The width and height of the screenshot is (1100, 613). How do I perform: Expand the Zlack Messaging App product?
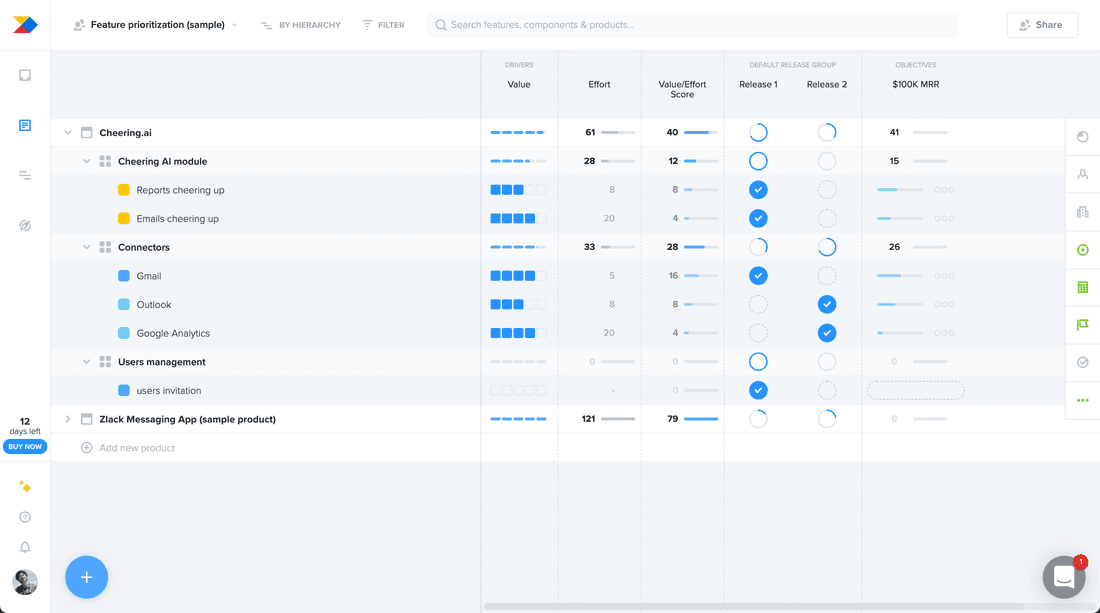click(68, 419)
